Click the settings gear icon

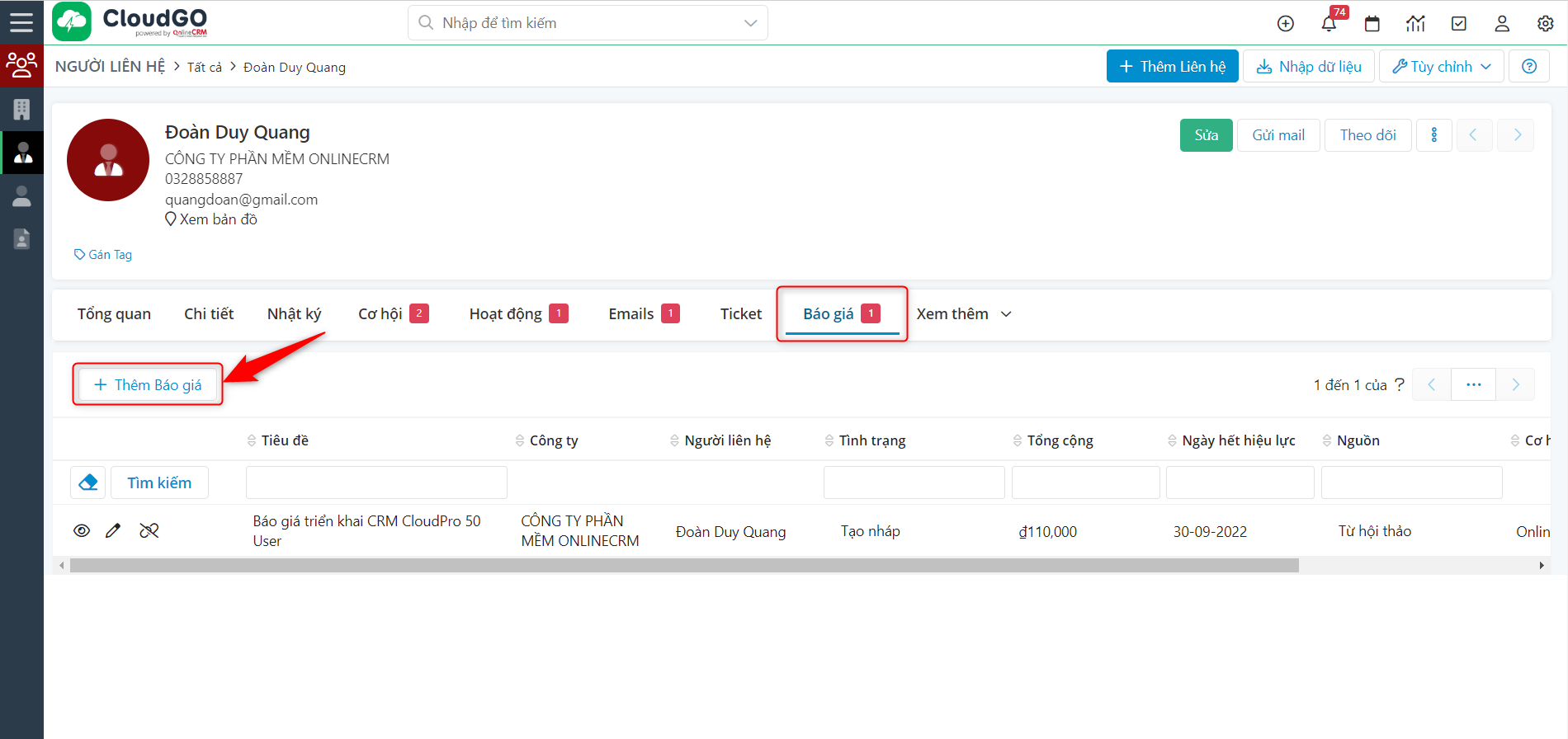[x=1545, y=24]
